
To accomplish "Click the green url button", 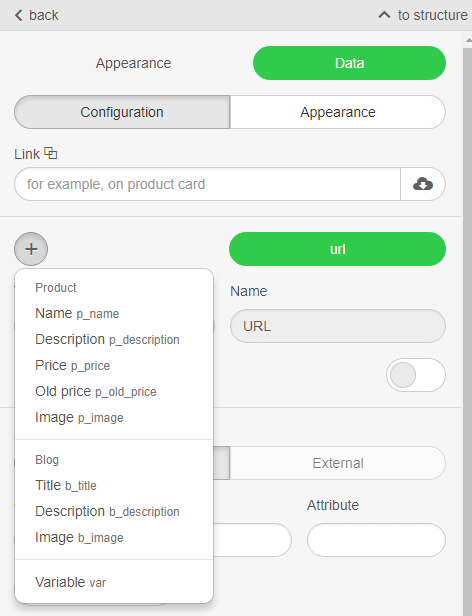I will tap(337, 249).
